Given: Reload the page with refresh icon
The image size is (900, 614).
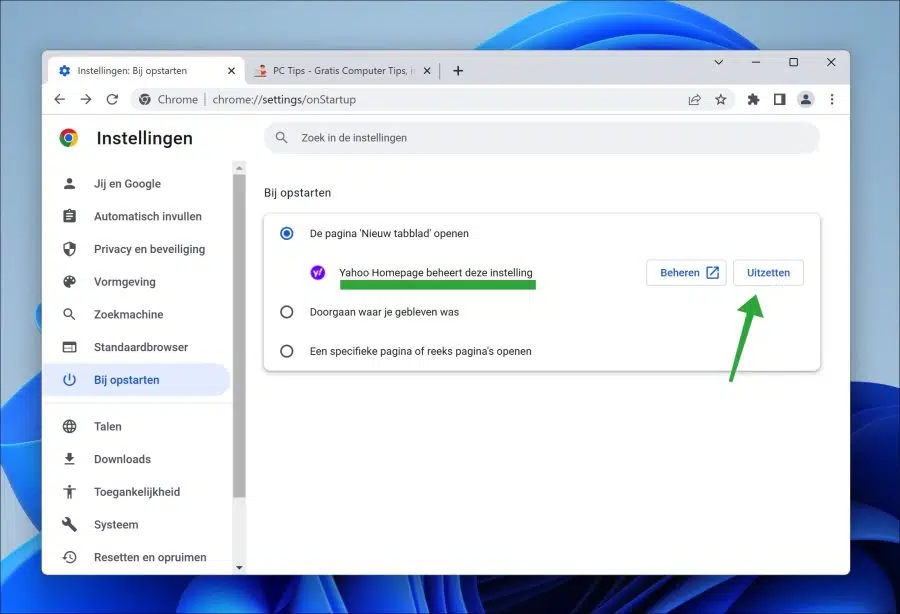Looking at the screenshot, I should (x=112, y=99).
